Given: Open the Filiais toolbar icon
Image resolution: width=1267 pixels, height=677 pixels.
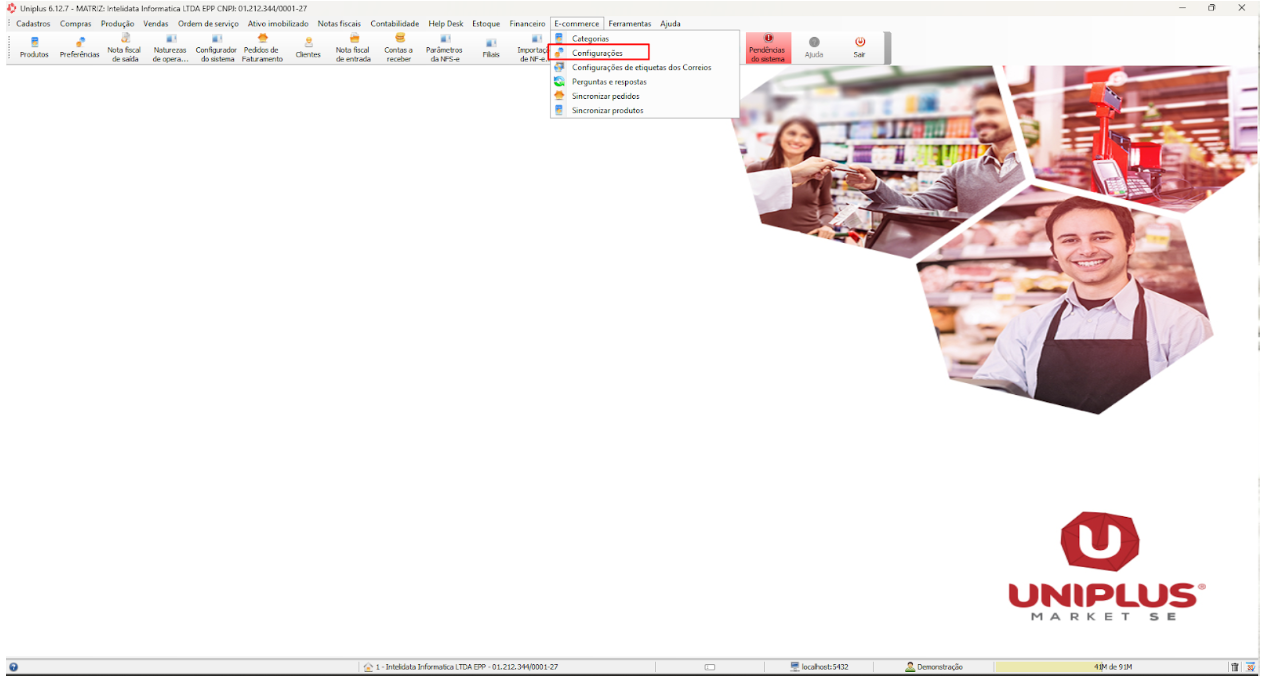Looking at the screenshot, I should (x=490, y=47).
